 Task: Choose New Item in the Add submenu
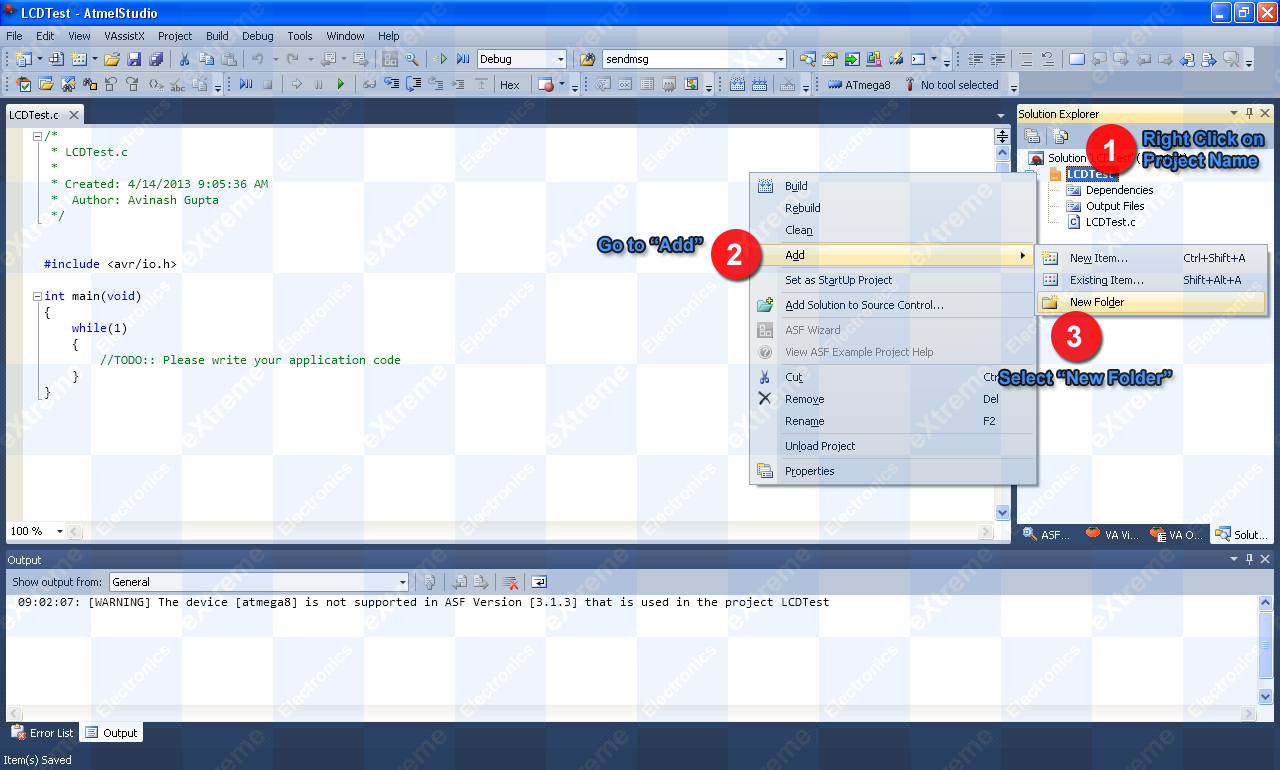point(1152,258)
